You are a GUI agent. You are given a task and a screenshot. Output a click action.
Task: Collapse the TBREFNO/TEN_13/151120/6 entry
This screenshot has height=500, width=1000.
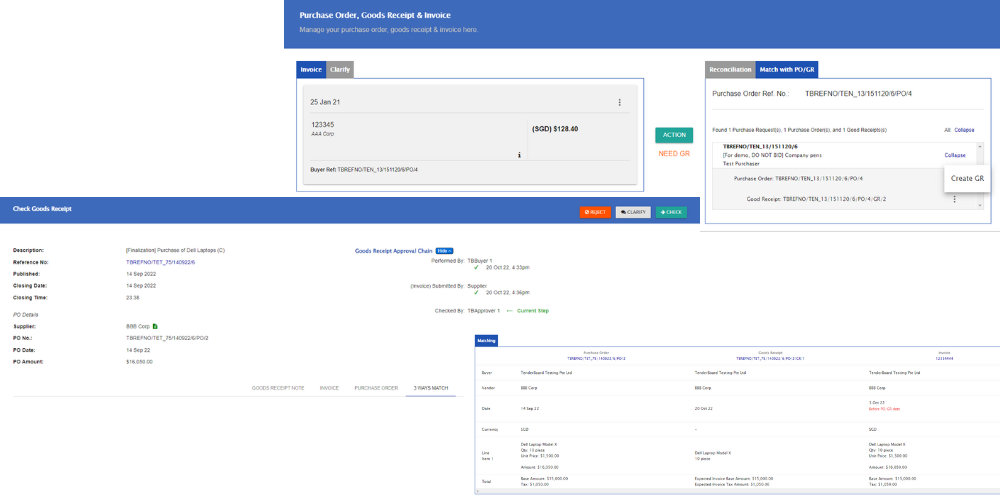[955, 155]
